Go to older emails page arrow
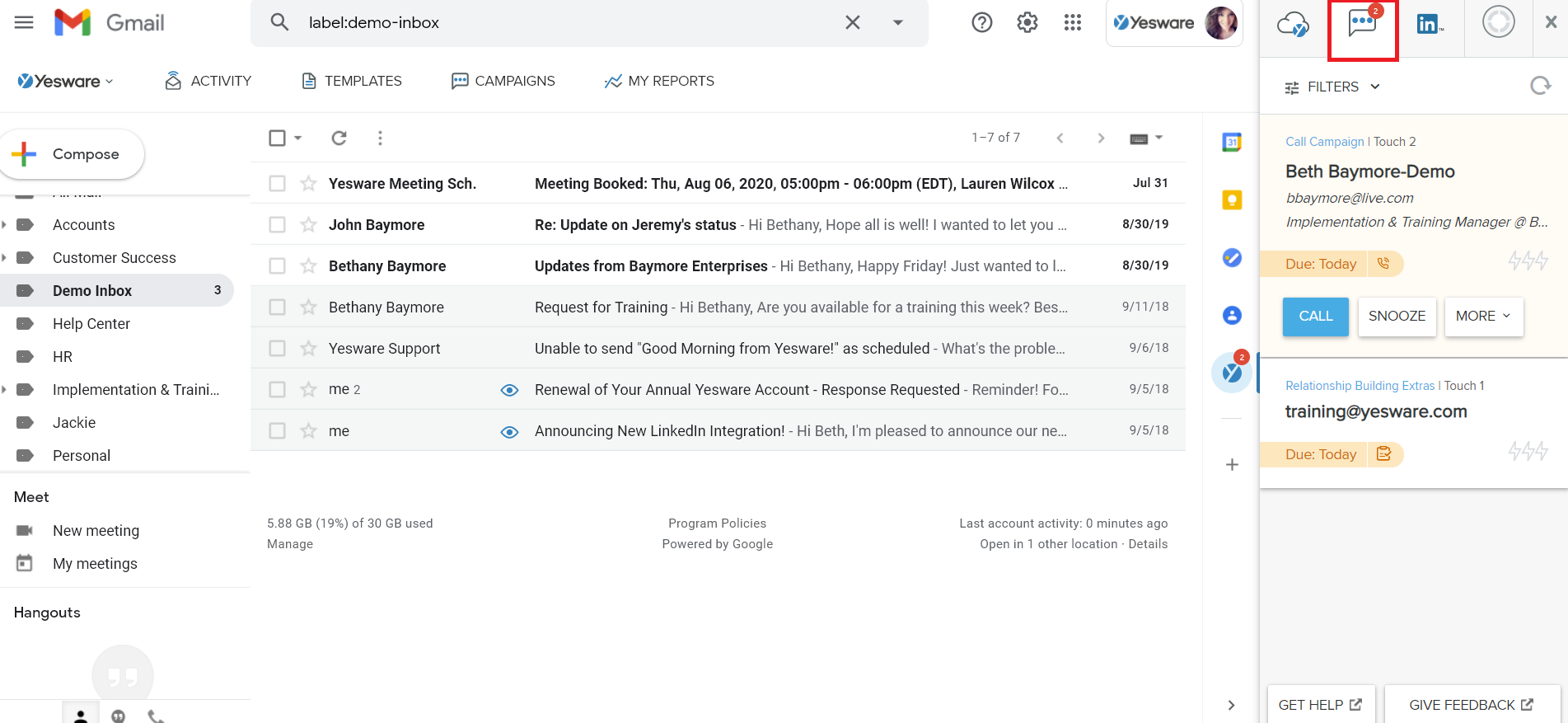 tap(1101, 138)
